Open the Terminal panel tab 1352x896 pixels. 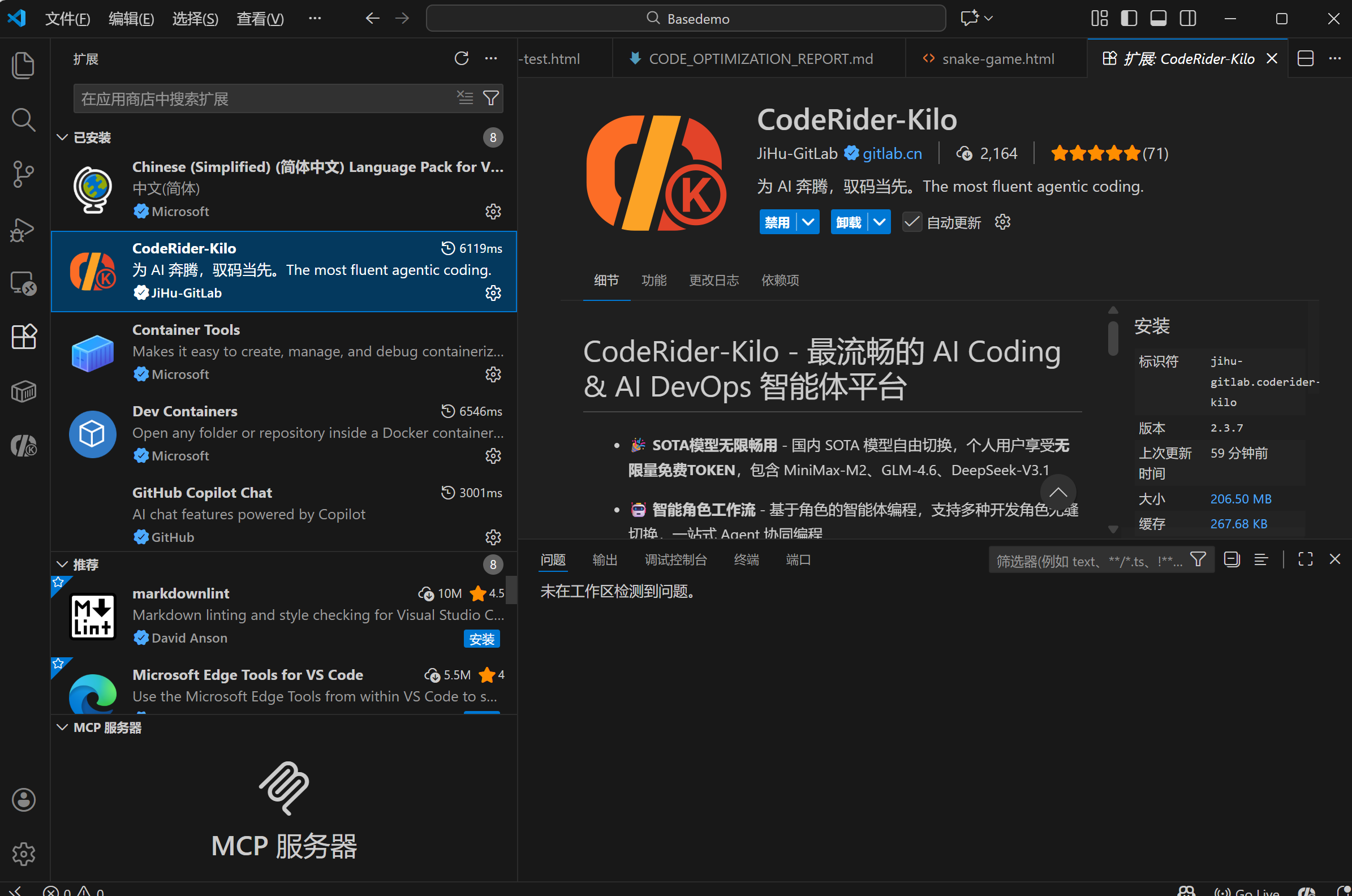[746, 559]
